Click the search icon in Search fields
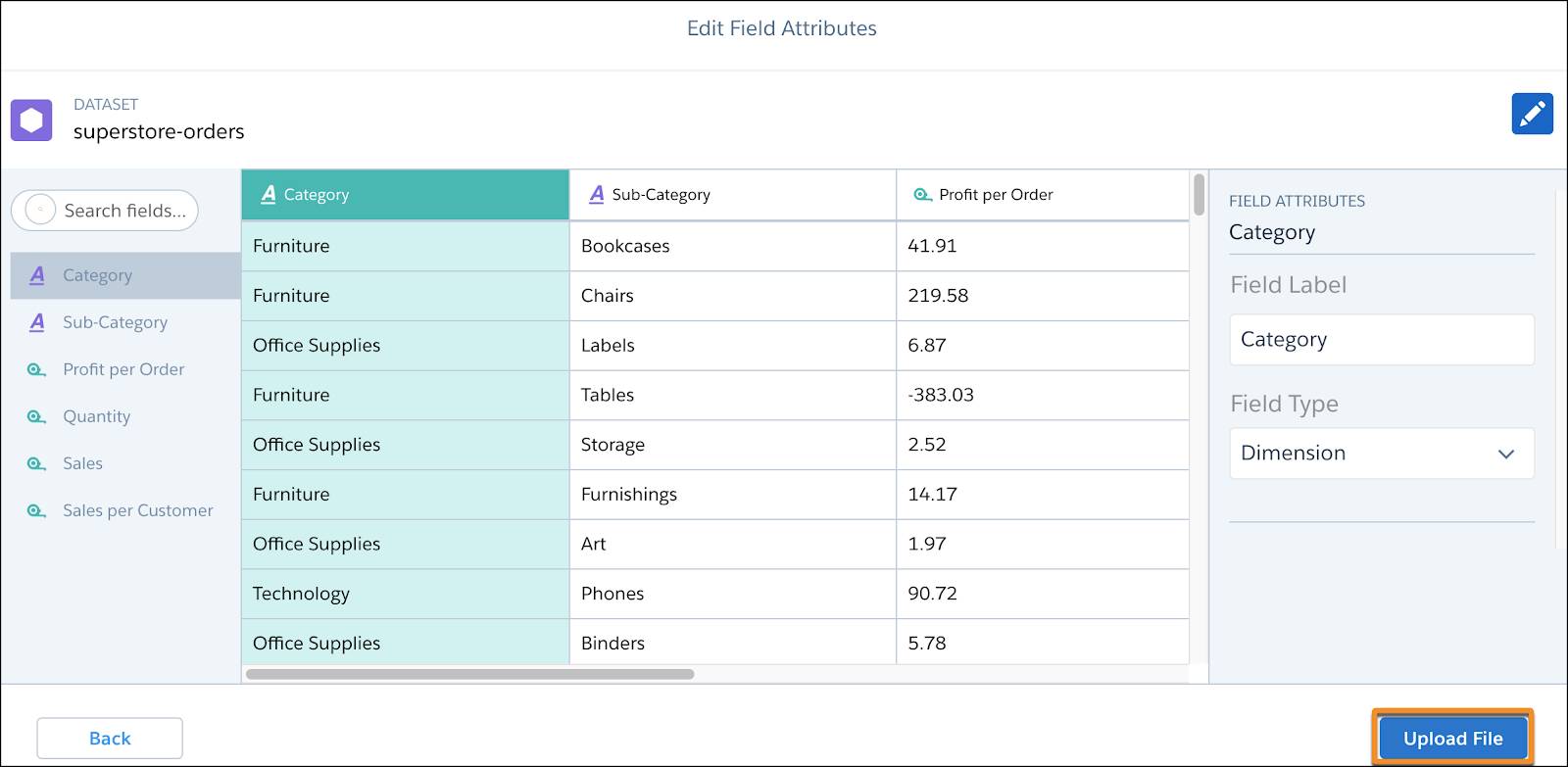Viewport: 1568px width, 767px height. click(x=40, y=210)
